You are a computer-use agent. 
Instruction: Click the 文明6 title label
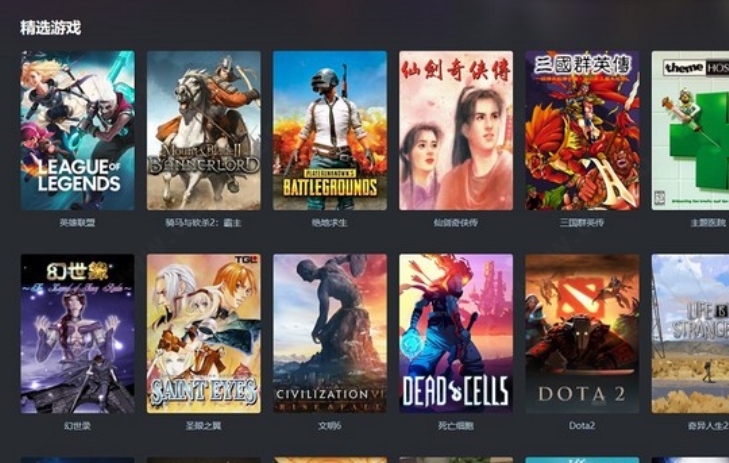[330, 425]
